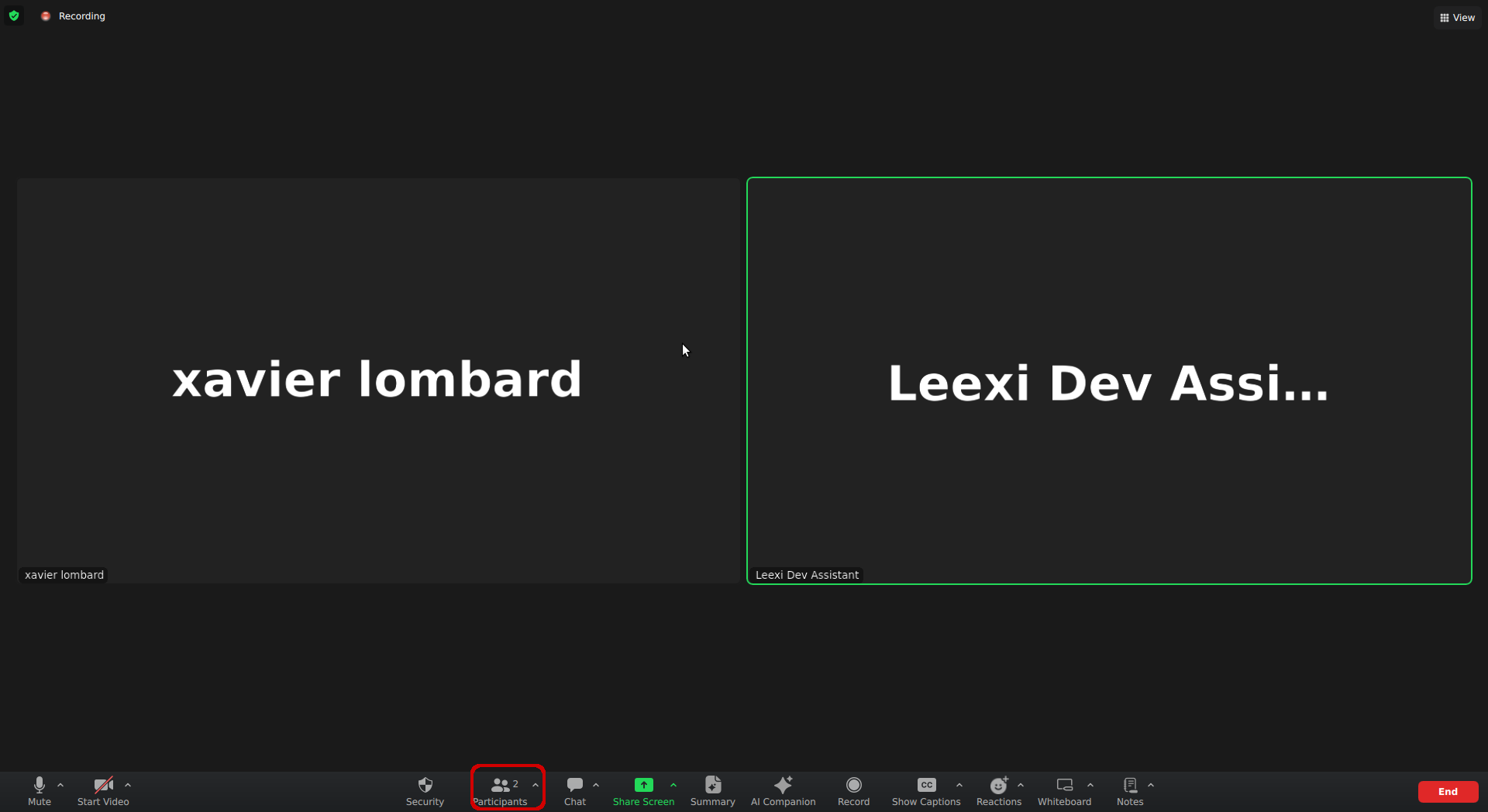Click the Share Screen icon

[643, 785]
